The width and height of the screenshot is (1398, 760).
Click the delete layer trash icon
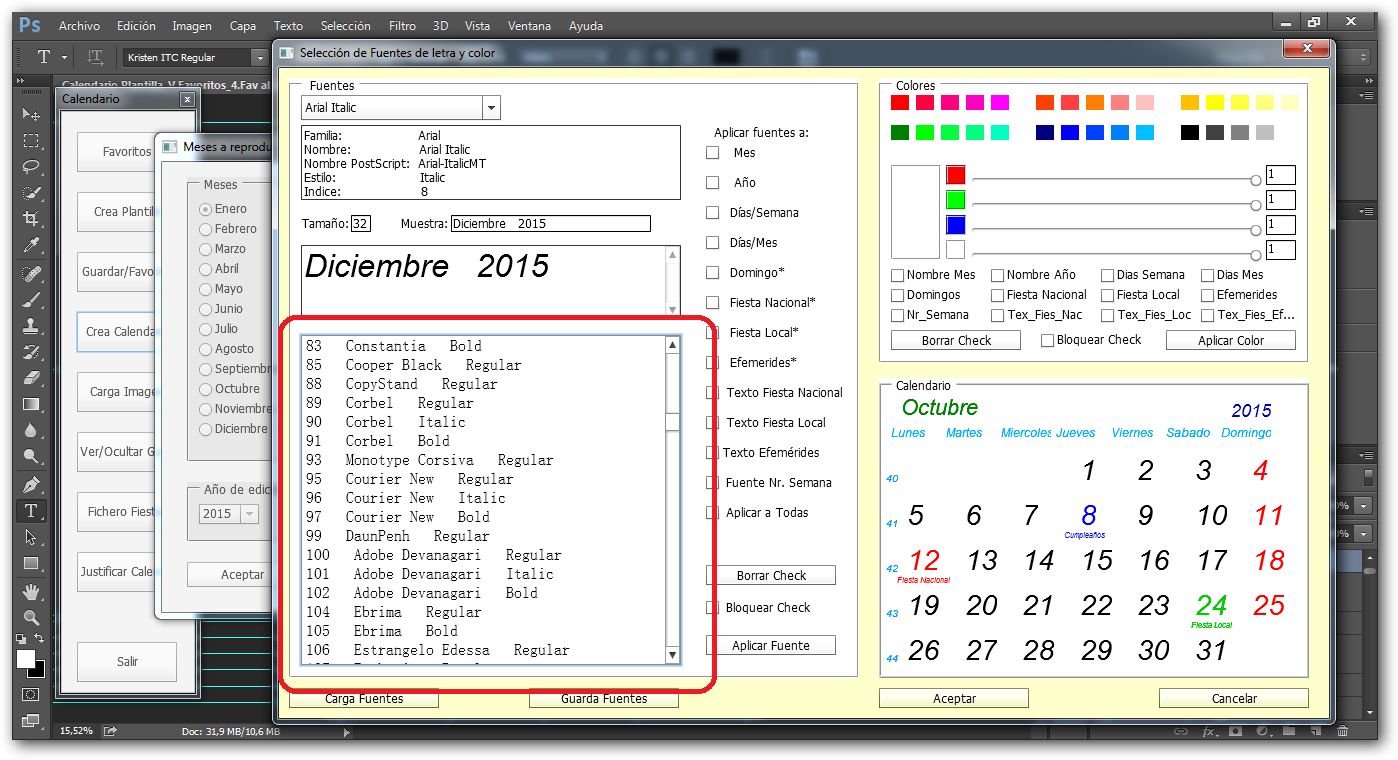[1342, 732]
